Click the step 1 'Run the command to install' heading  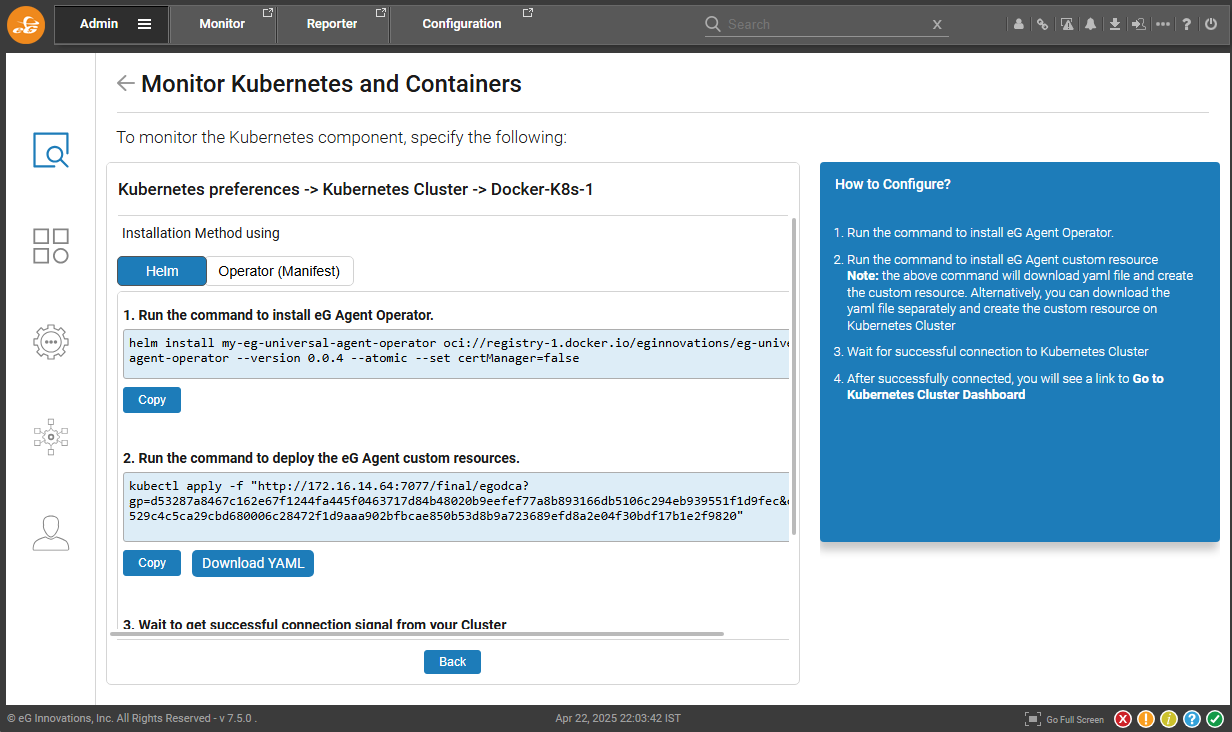pos(278,314)
